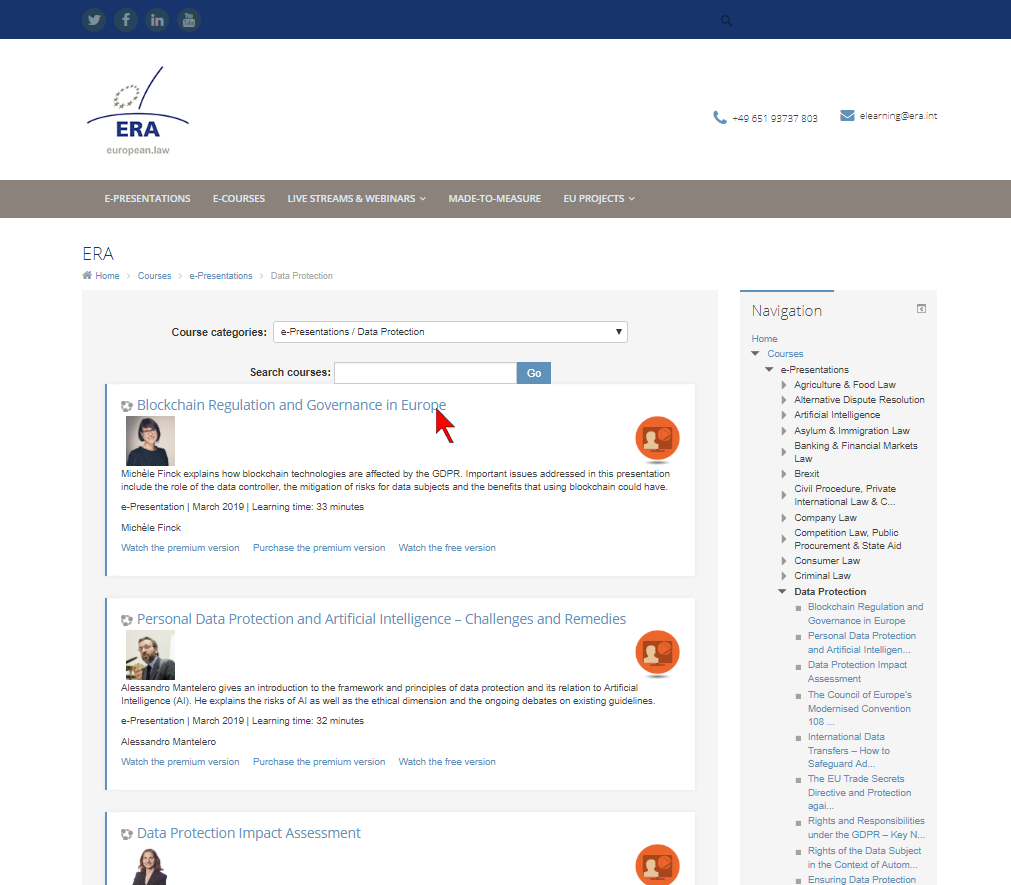The height and width of the screenshot is (885, 1011).
Task: Dock the Navigation block using its corner icon
Action: [x=921, y=309]
